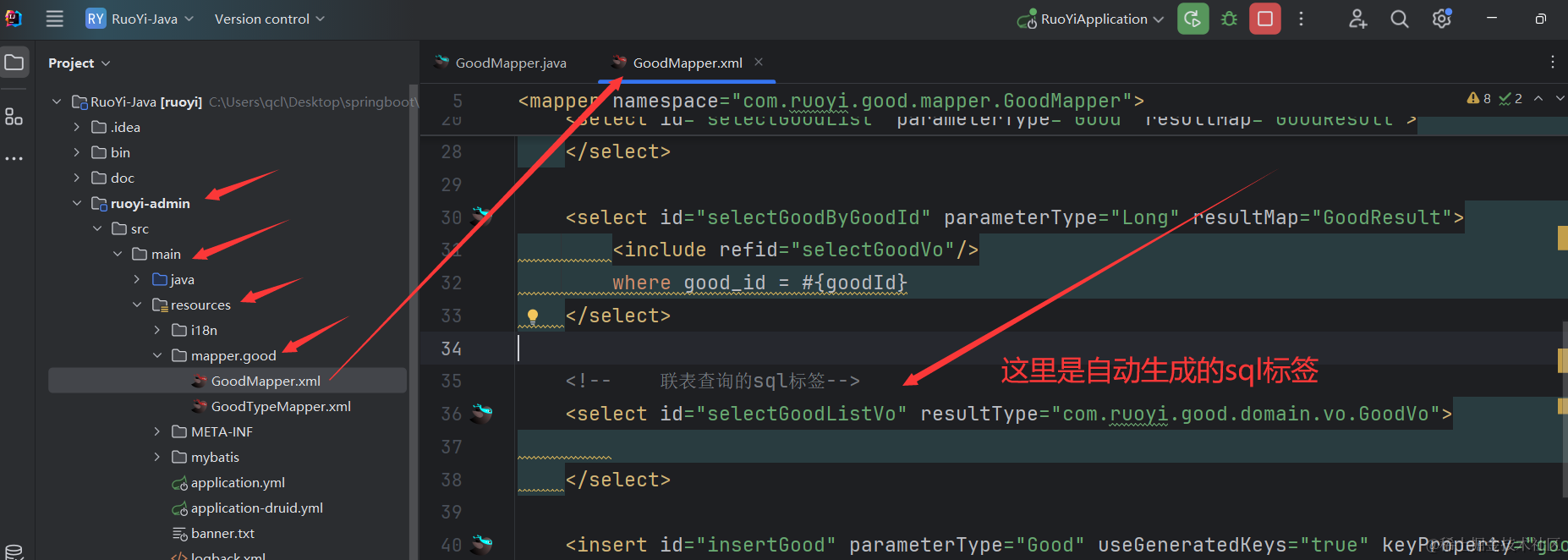Screen dimensions: 1568x560
Task: Rerun the application with the green button
Action: [1192, 19]
